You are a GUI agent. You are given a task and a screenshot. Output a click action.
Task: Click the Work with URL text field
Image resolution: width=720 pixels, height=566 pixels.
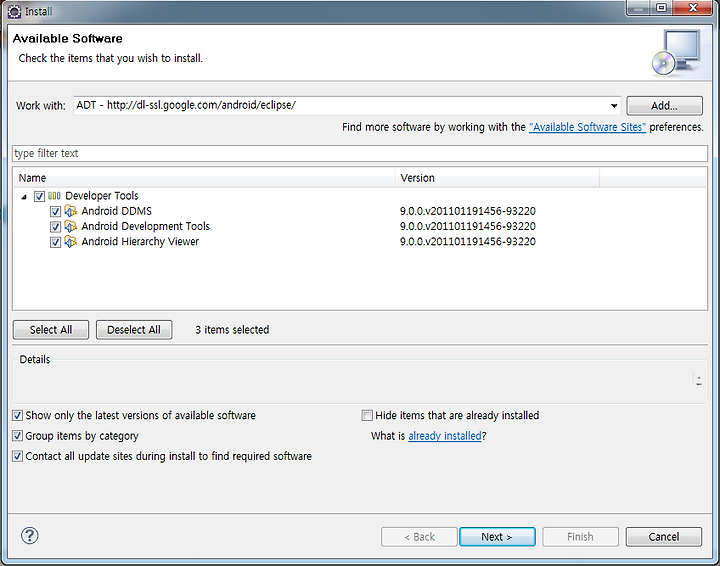[x=341, y=105]
